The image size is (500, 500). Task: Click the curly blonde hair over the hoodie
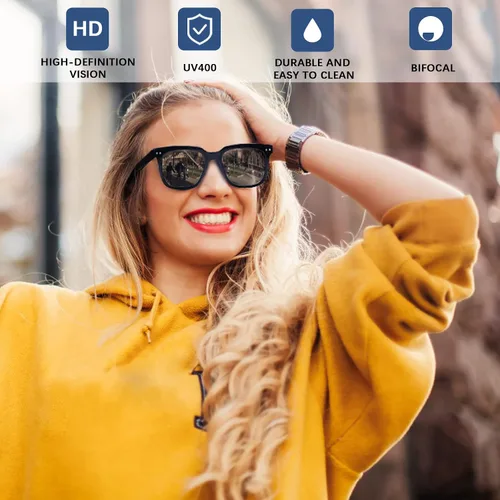tap(247, 383)
